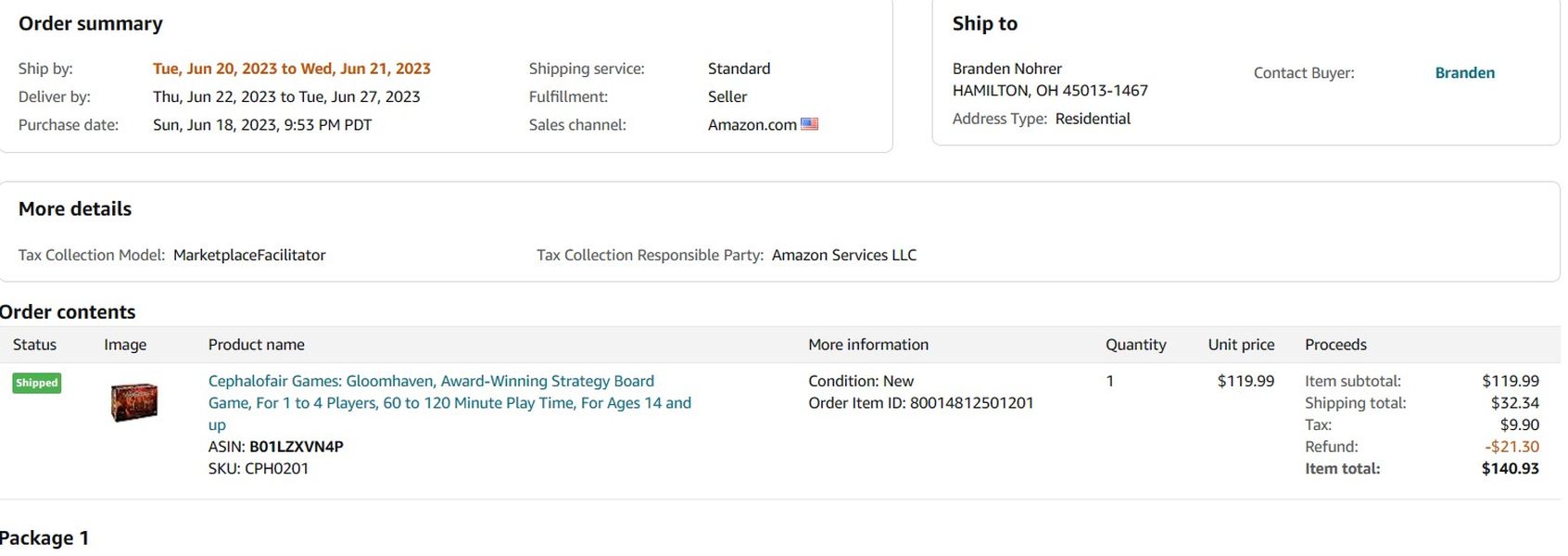
Task: Click the refund amount -$21.30
Action: (x=1511, y=447)
